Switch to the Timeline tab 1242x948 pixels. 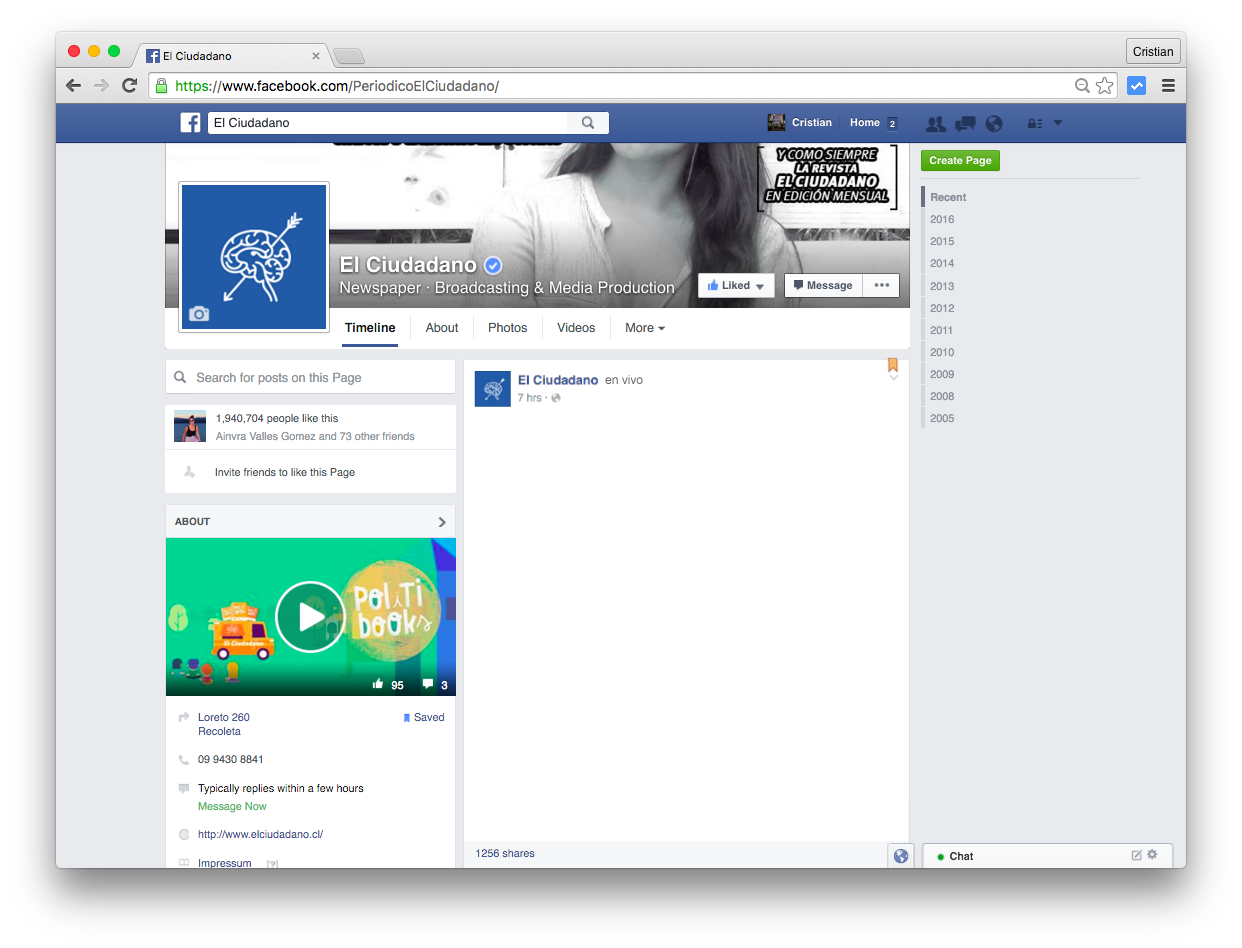pos(370,328)
